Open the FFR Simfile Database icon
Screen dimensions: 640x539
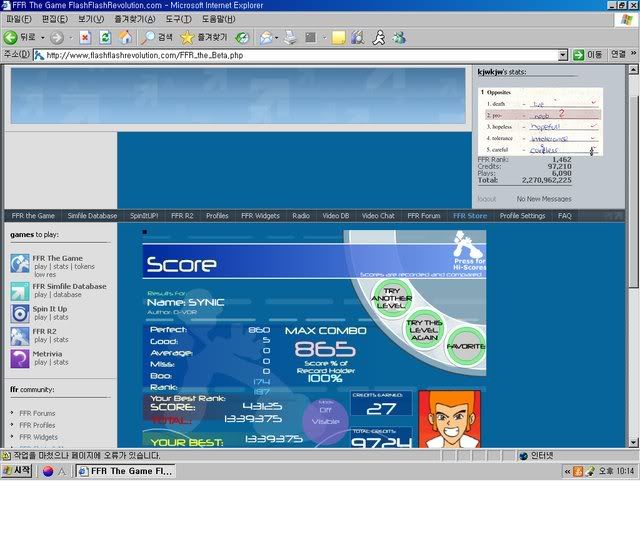pos(20,291)
